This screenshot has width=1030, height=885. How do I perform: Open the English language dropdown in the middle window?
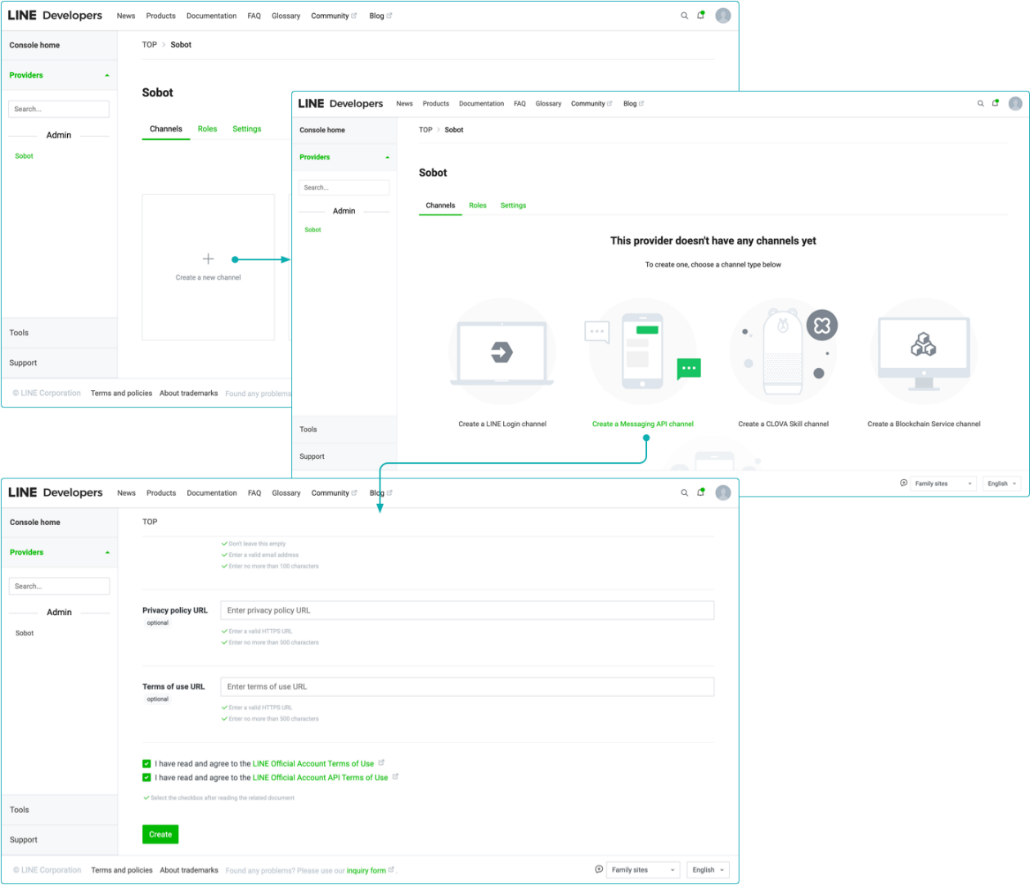coord(1002,484)
